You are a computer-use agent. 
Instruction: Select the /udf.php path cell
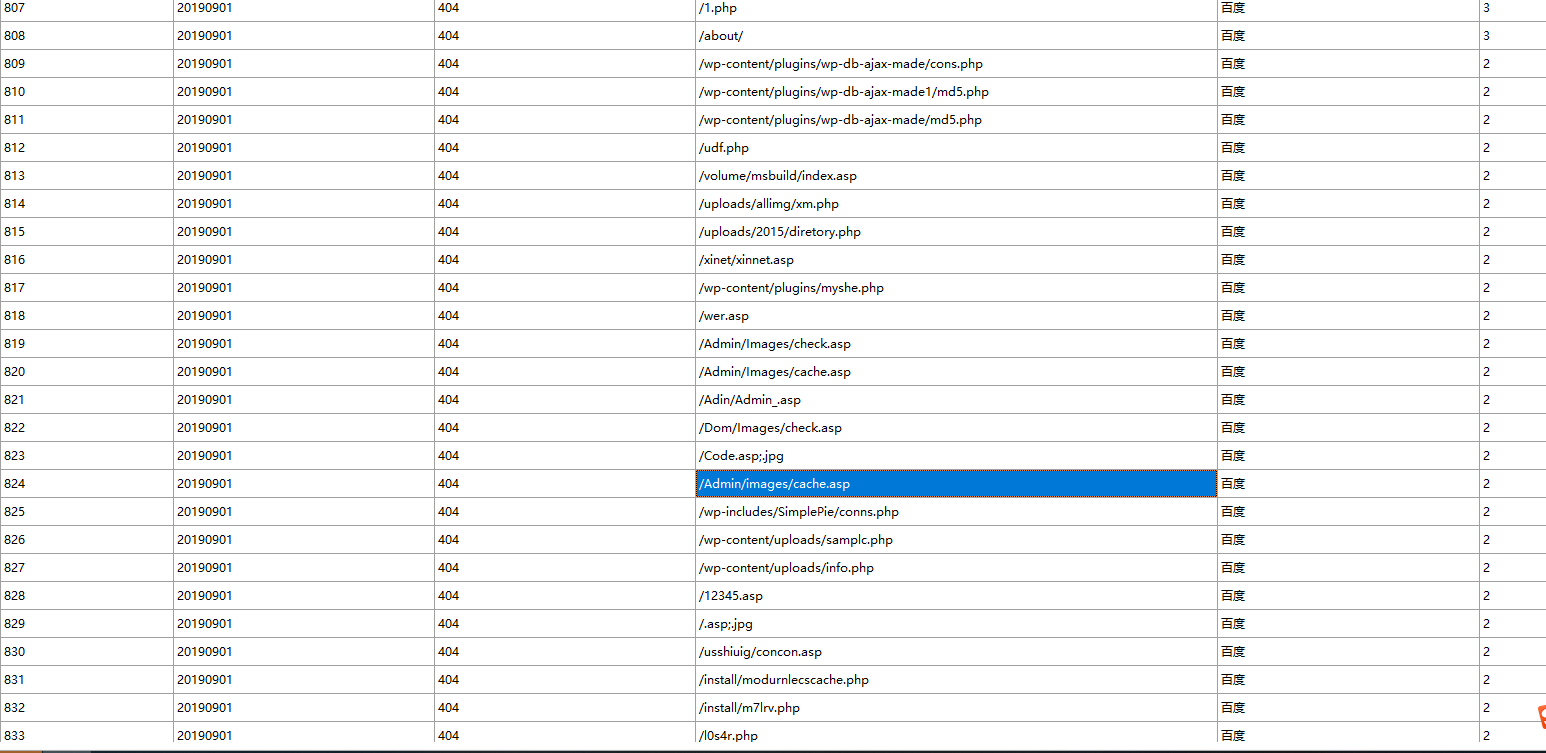(x=956, y=148)
